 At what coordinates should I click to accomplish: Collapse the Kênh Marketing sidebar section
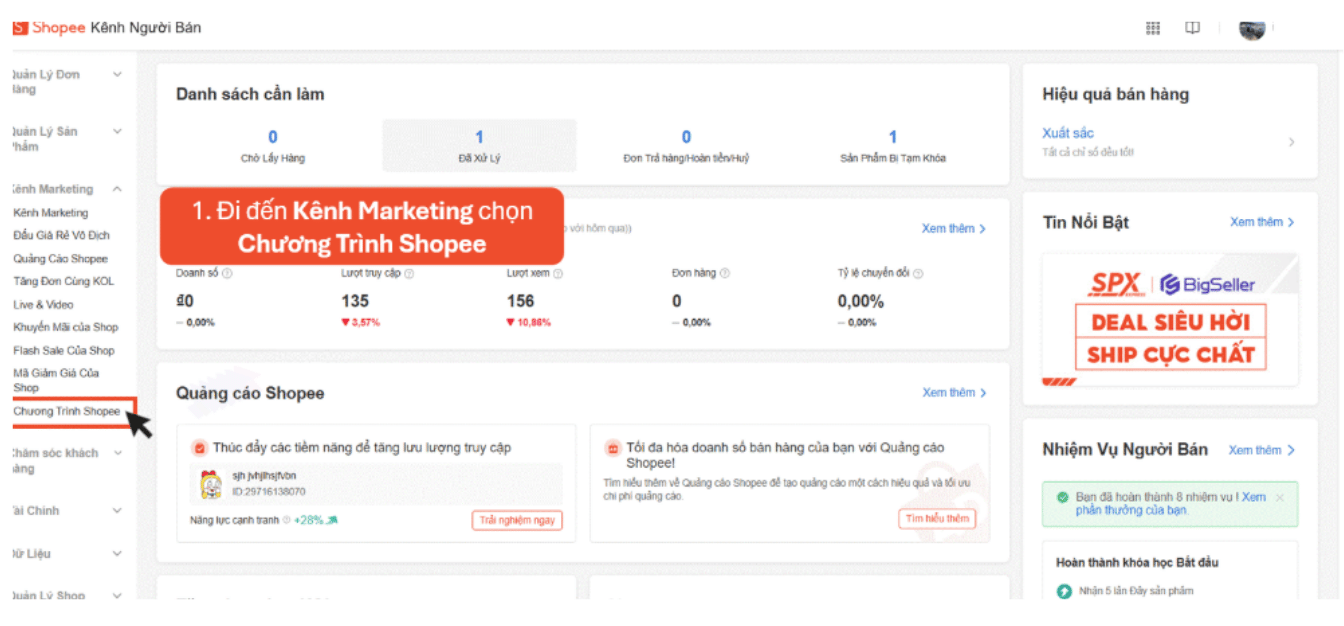point(117,189)
